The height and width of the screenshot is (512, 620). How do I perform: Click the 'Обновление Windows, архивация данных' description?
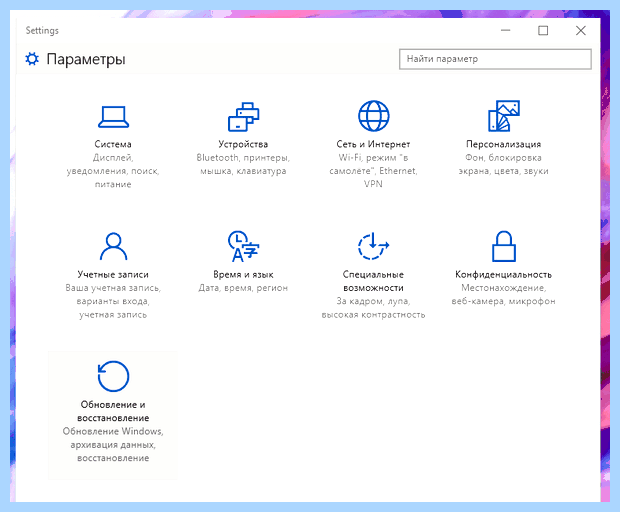tap(113, 445)
